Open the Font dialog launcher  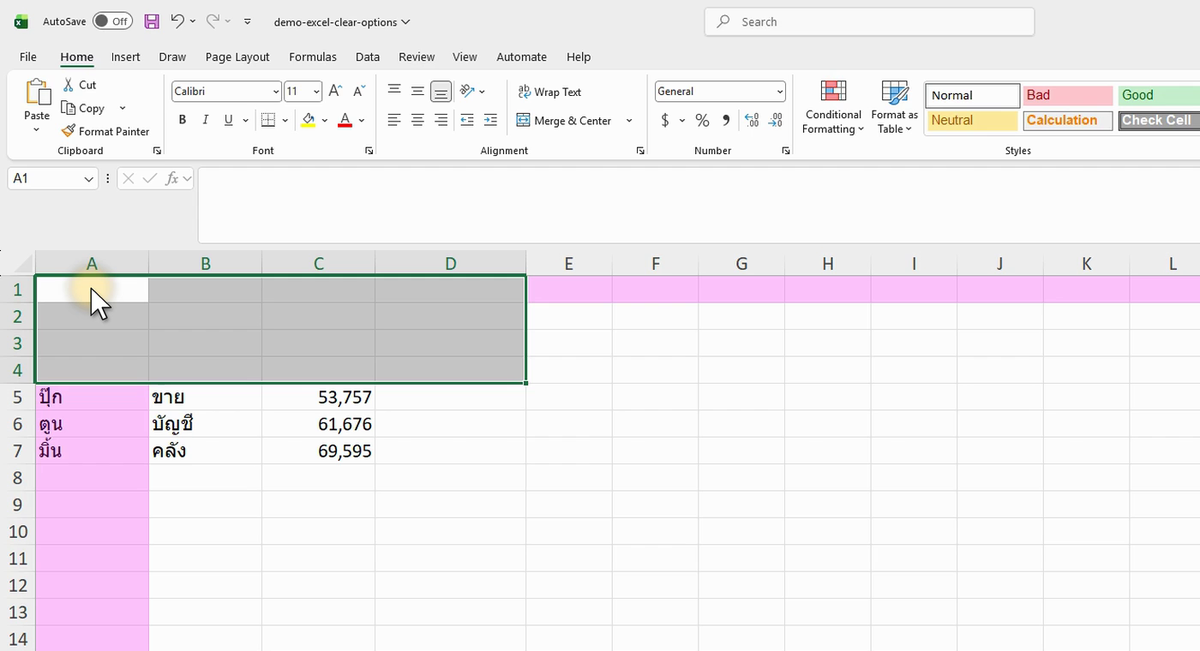click(369, 151)
